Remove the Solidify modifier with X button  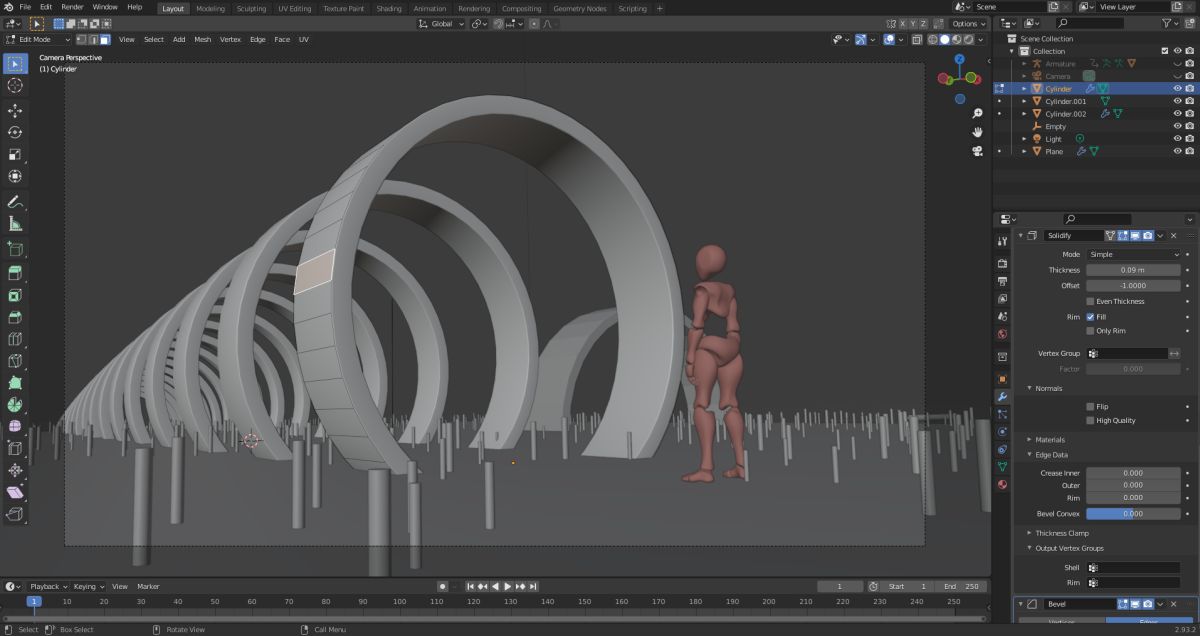(x=1173, y=235)
